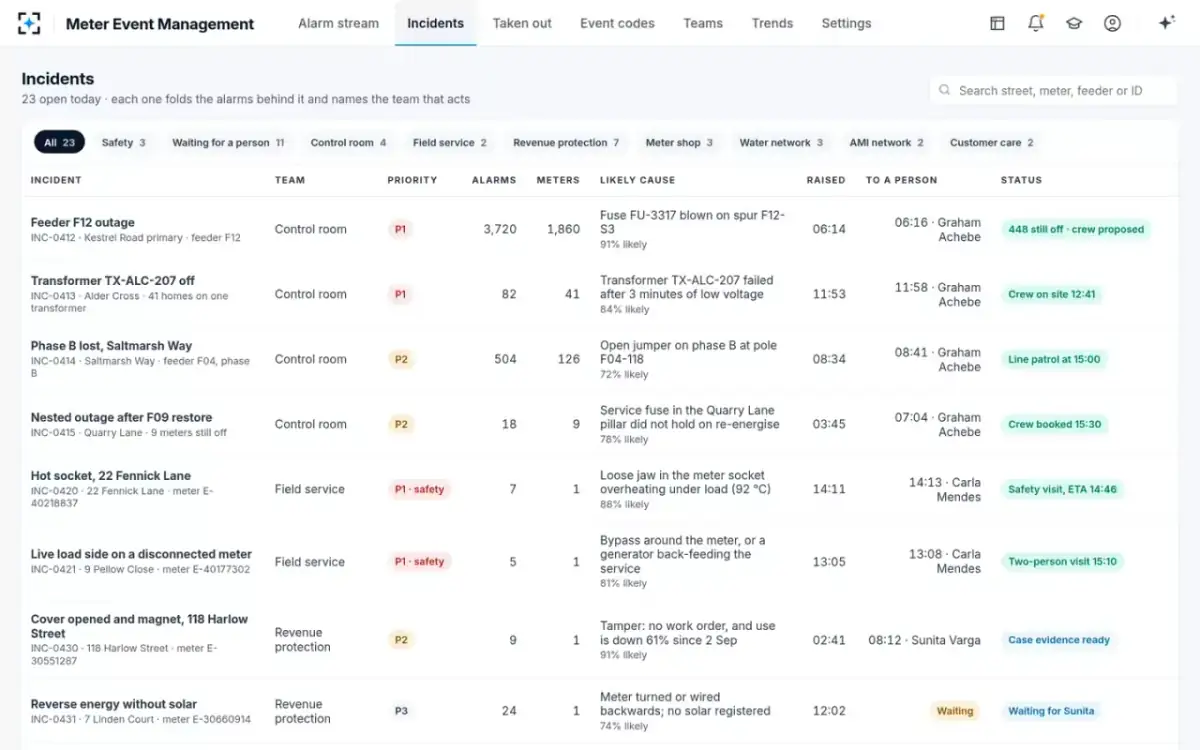Viewport: 1200px width, 750px height.
Task: Go to the Event codes tab
Action: [617, 23]
